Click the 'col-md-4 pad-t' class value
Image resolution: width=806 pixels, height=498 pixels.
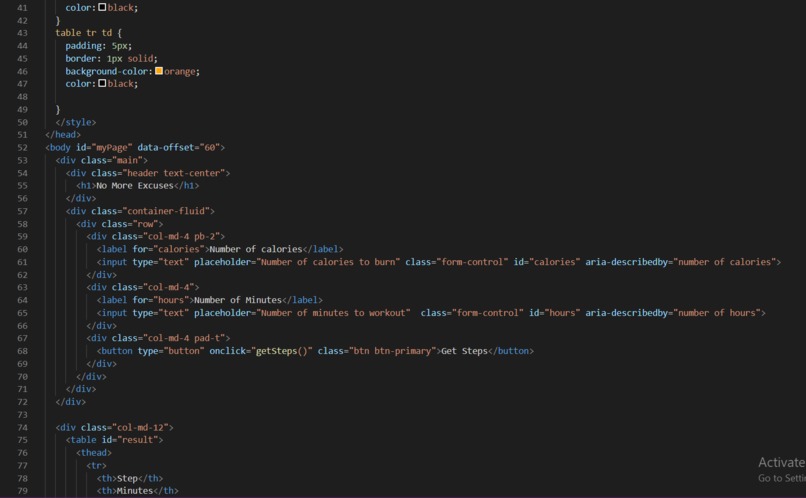click(184, 338)
